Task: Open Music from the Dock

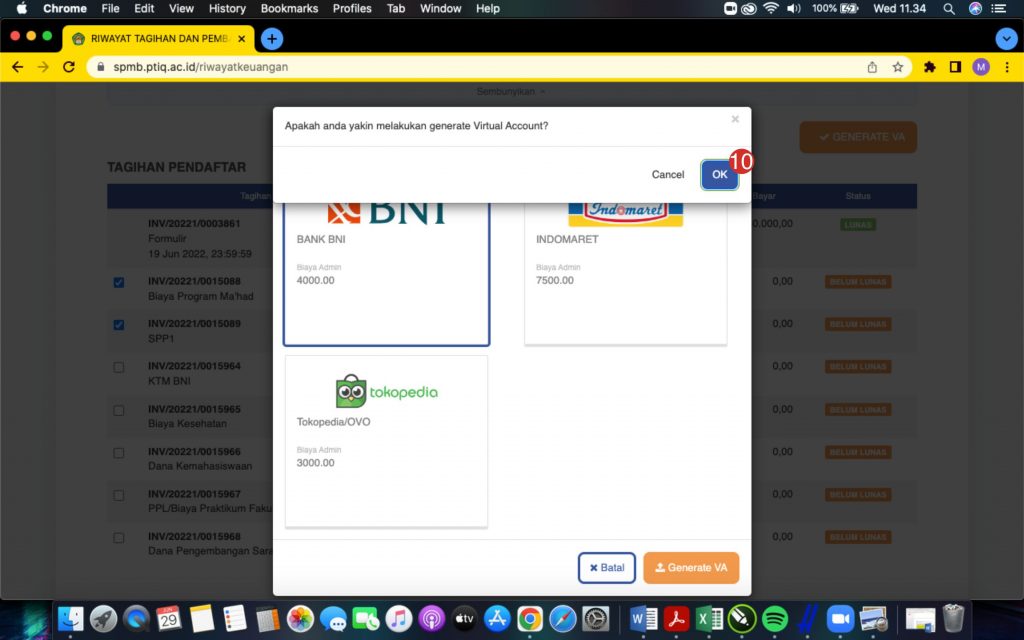Action: pos(398,619)
